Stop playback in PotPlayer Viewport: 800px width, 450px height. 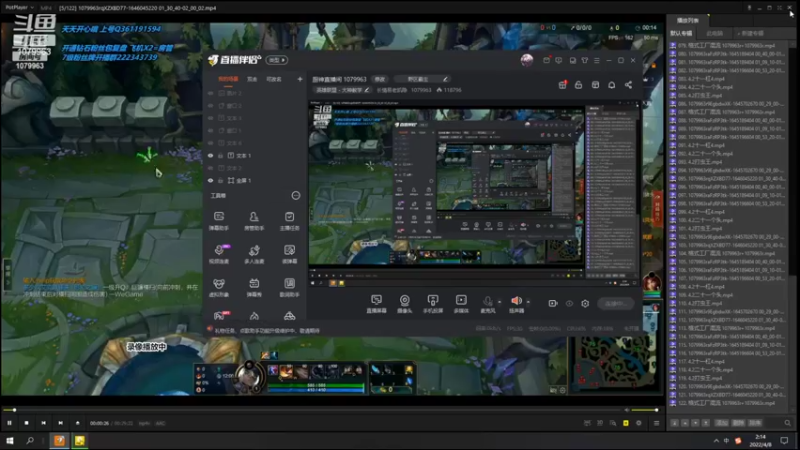point(27,423)
